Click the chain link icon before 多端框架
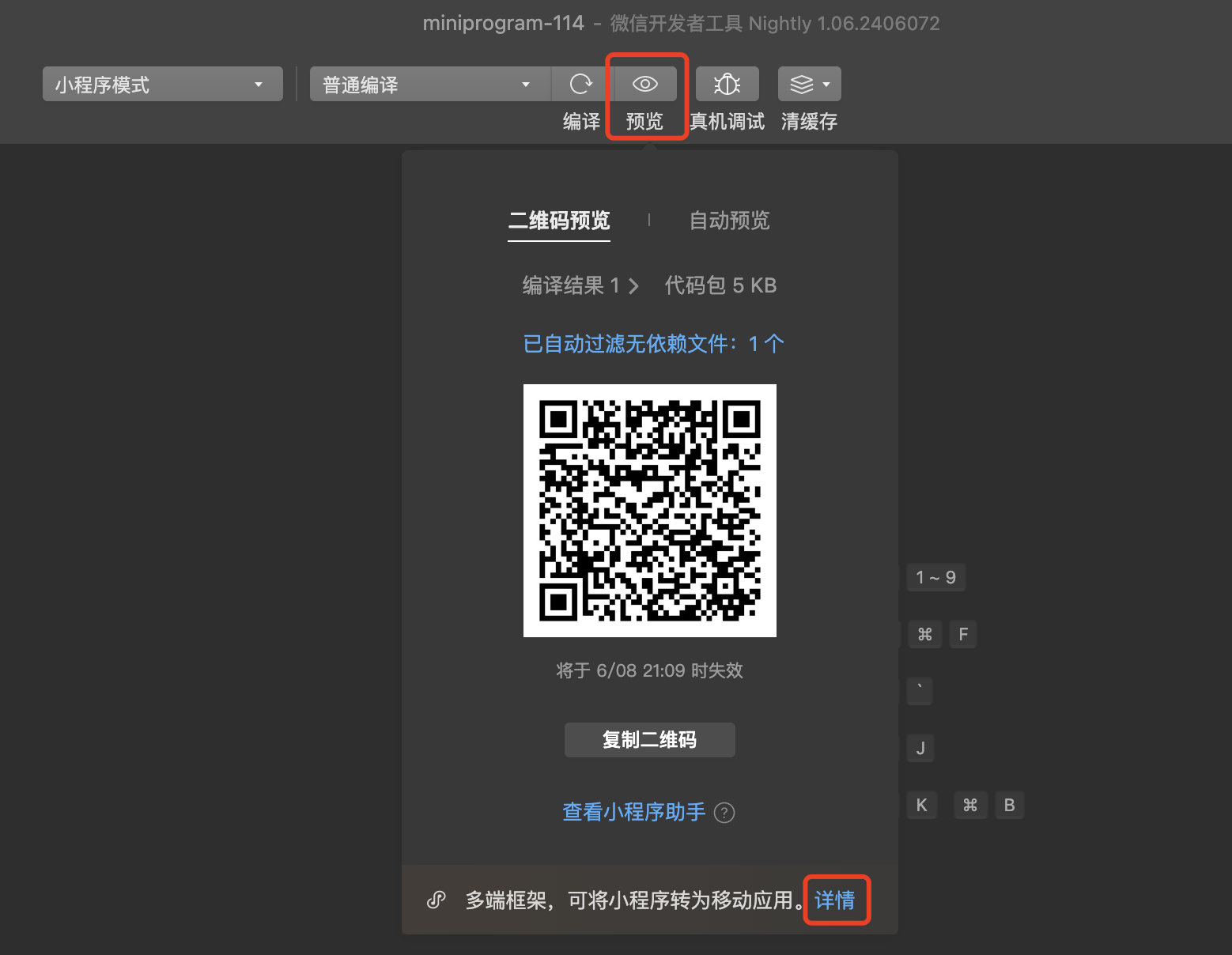1232x955 pixels. pyautogui.click(x=436, y=900)
